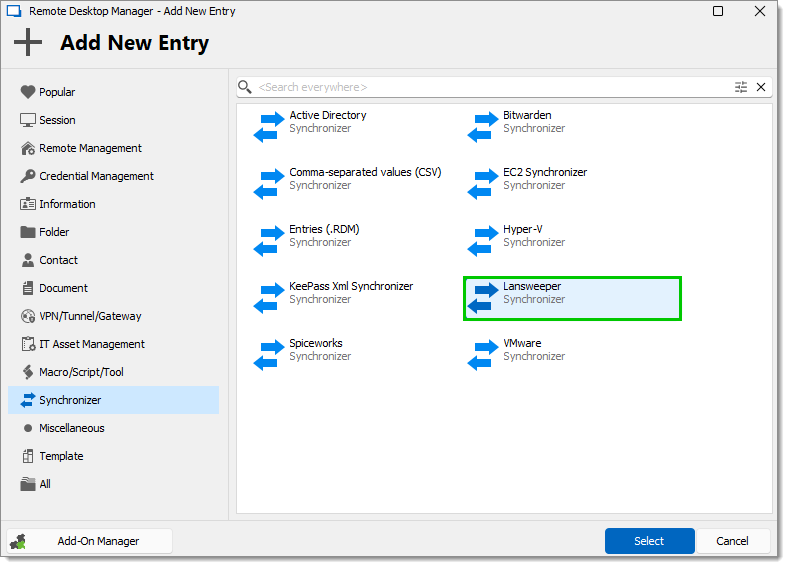Click the VPN/Tunnel/Gateway globe icon

point(28,316)
